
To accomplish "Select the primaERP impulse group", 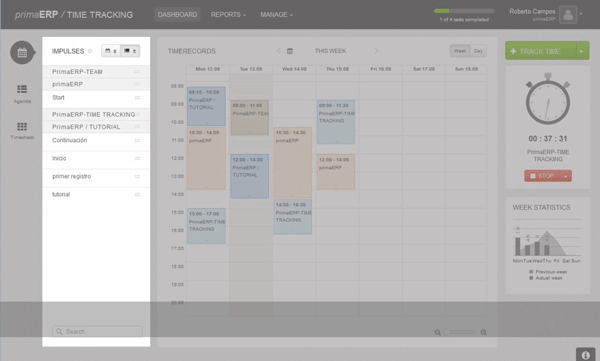I will 96,84.
